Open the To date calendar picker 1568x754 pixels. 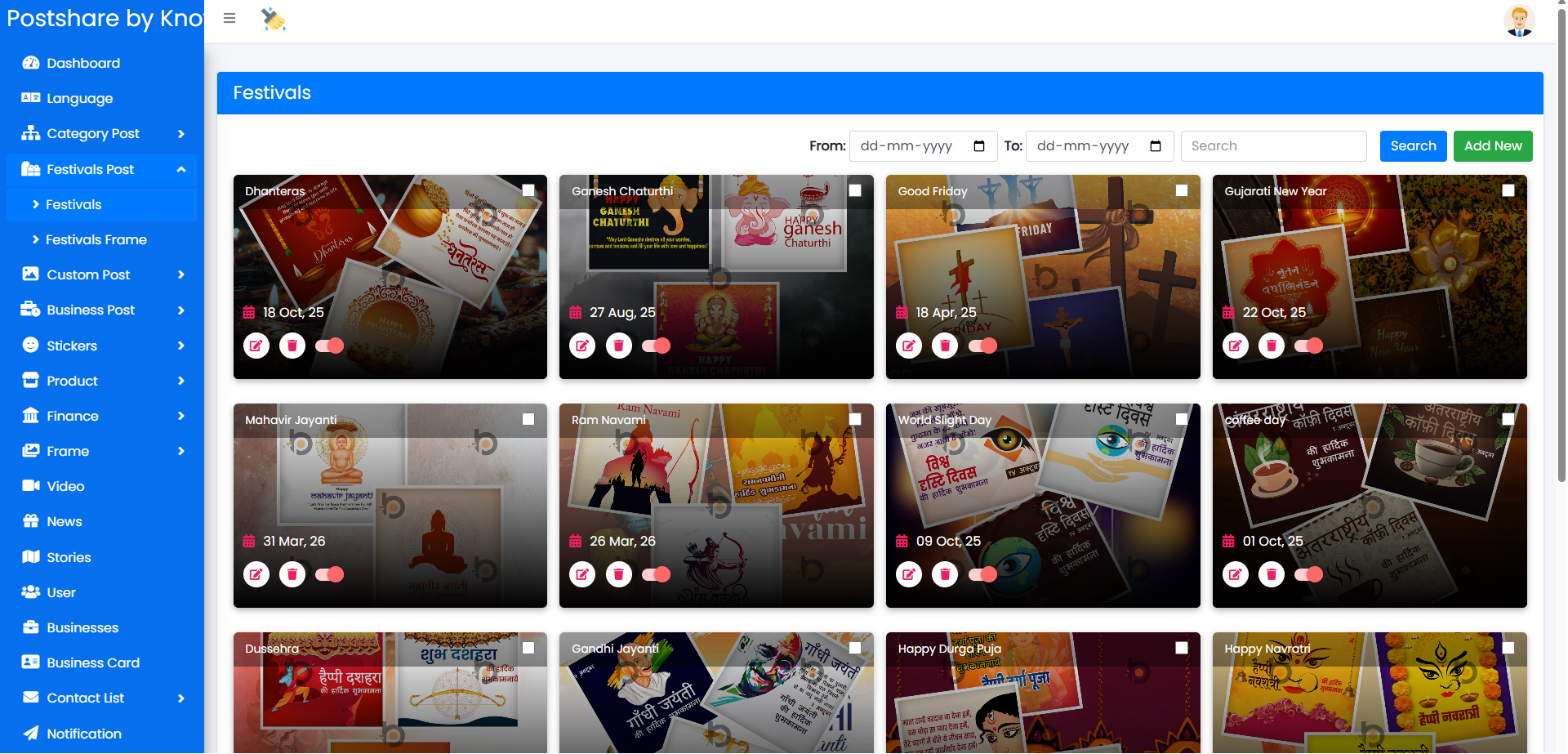(1156, 146)
